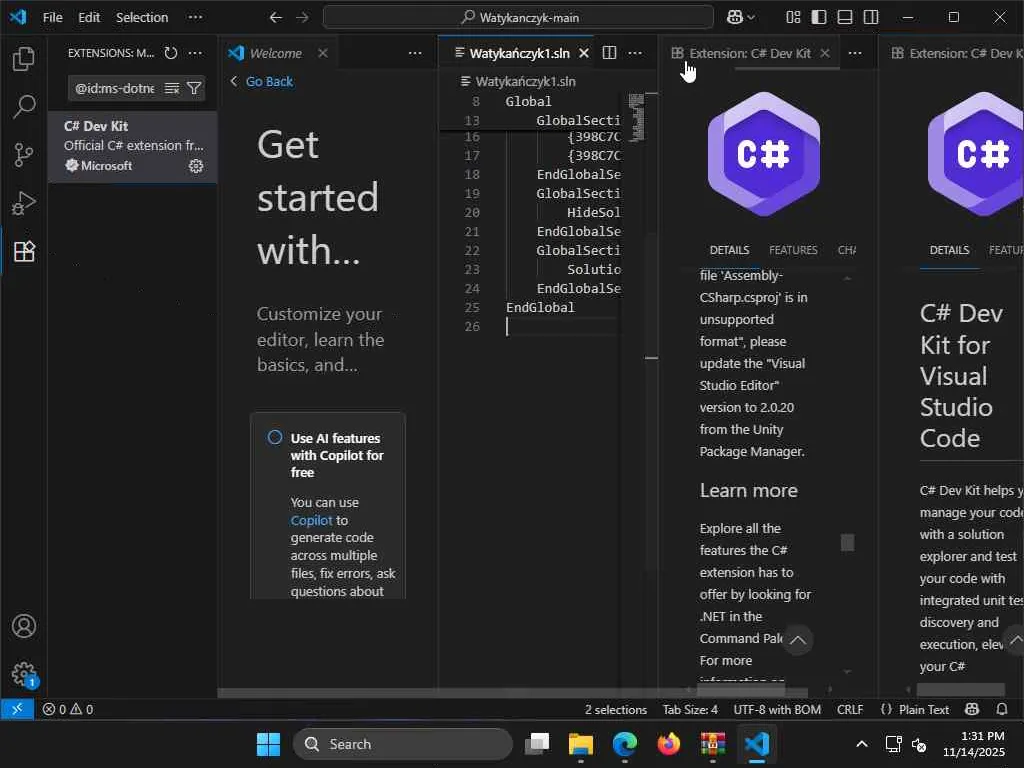Expand the overflow menu ellipsis in menu bar

coord(195,18)
